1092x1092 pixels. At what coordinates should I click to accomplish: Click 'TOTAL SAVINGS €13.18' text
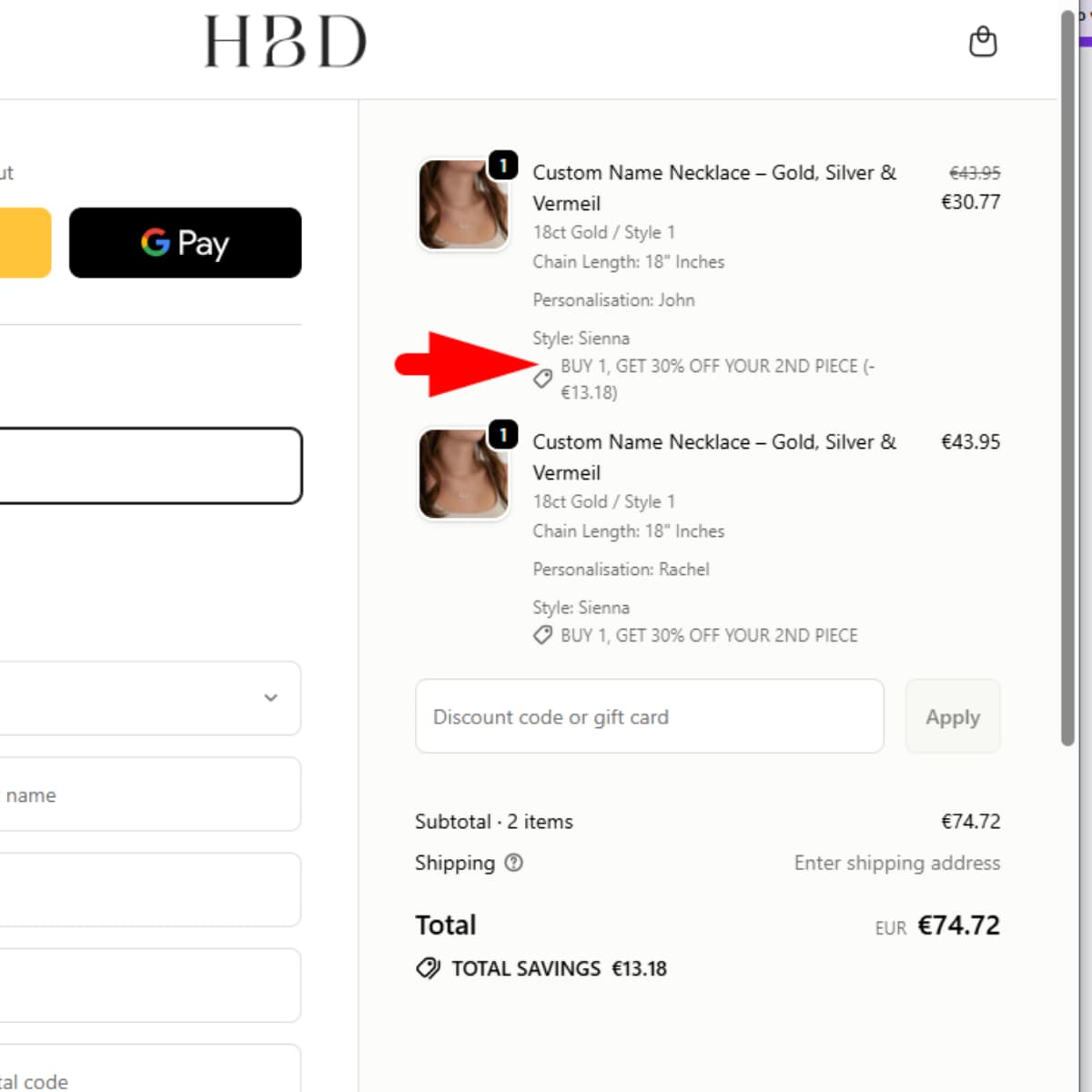tap(559, 968)
